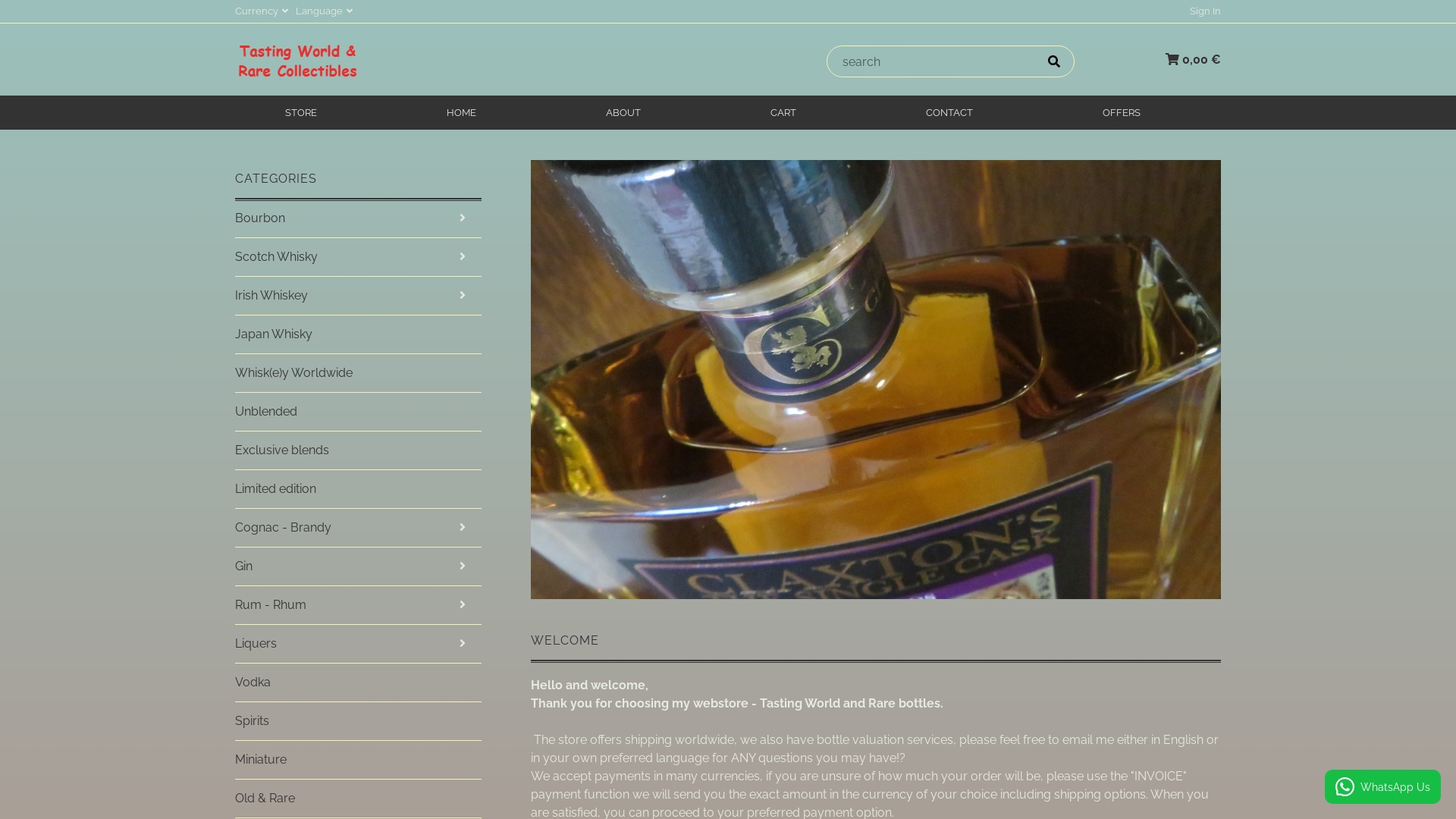1456x819 pixels.
Task: Click the whisky bottle product image
Action: 875,379
